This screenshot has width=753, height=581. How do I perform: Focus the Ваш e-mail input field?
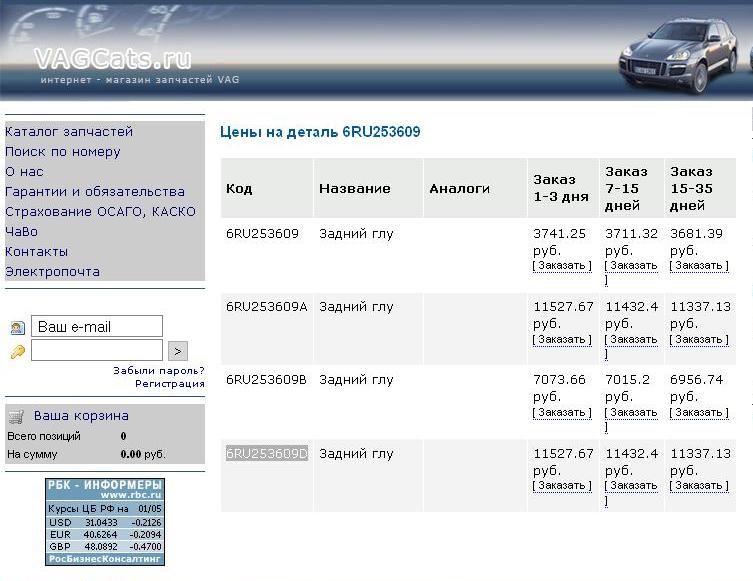point(97,327)
